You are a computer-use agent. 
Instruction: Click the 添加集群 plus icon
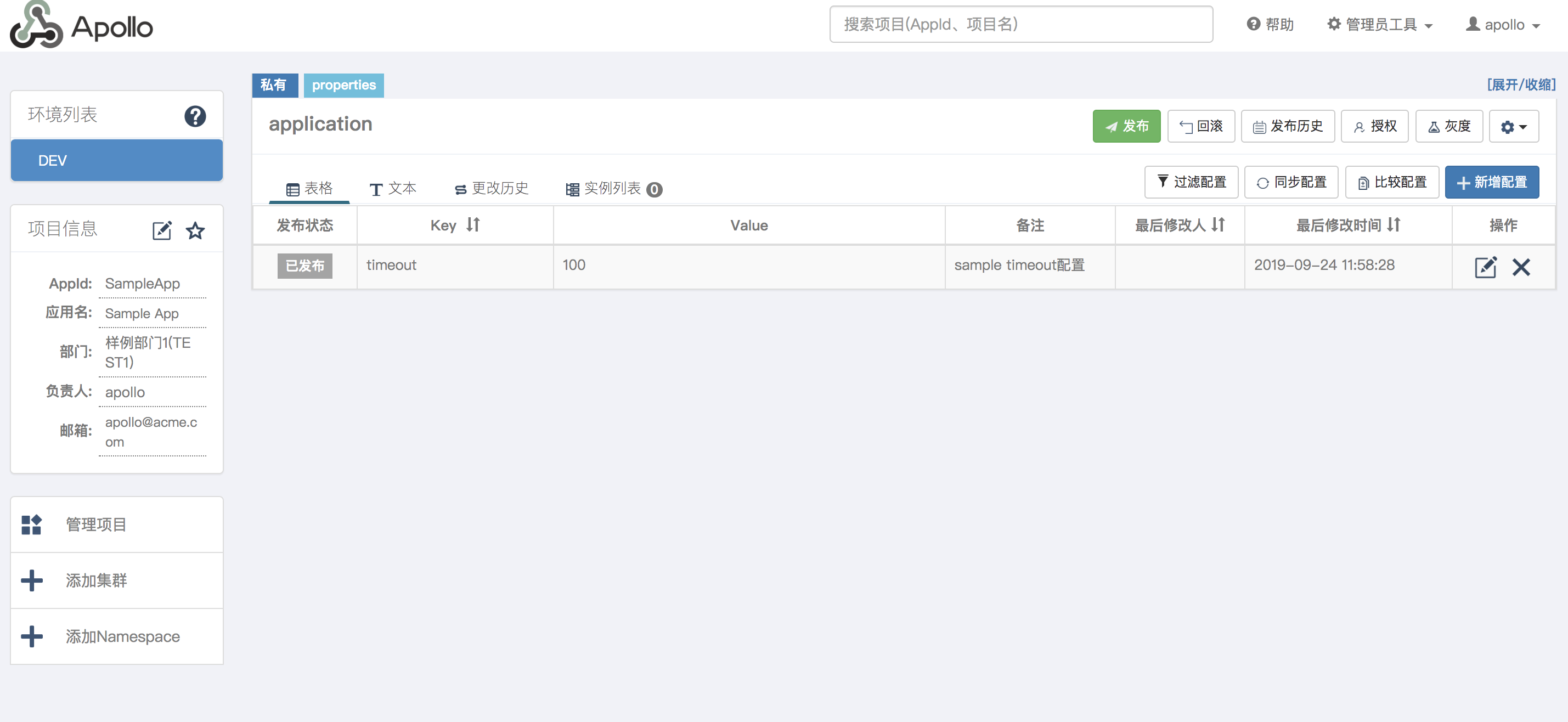[32, 580]
